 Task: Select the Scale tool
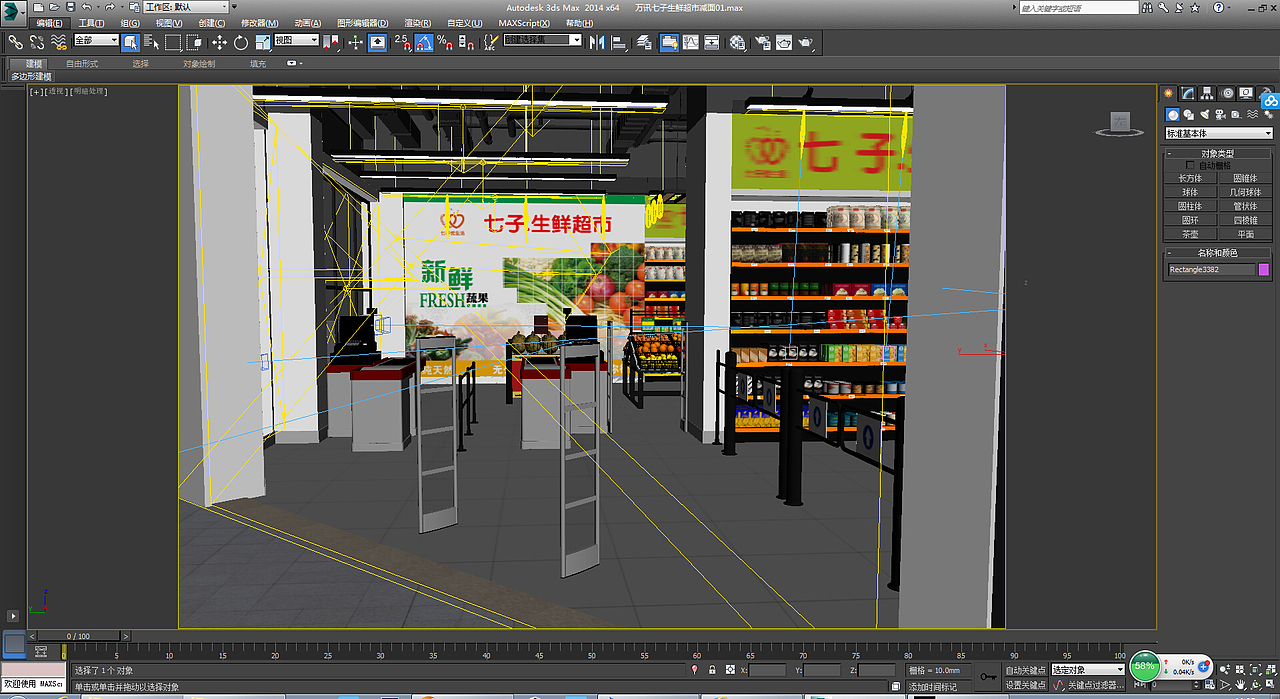pyautogui.click(x=262, y=42)
